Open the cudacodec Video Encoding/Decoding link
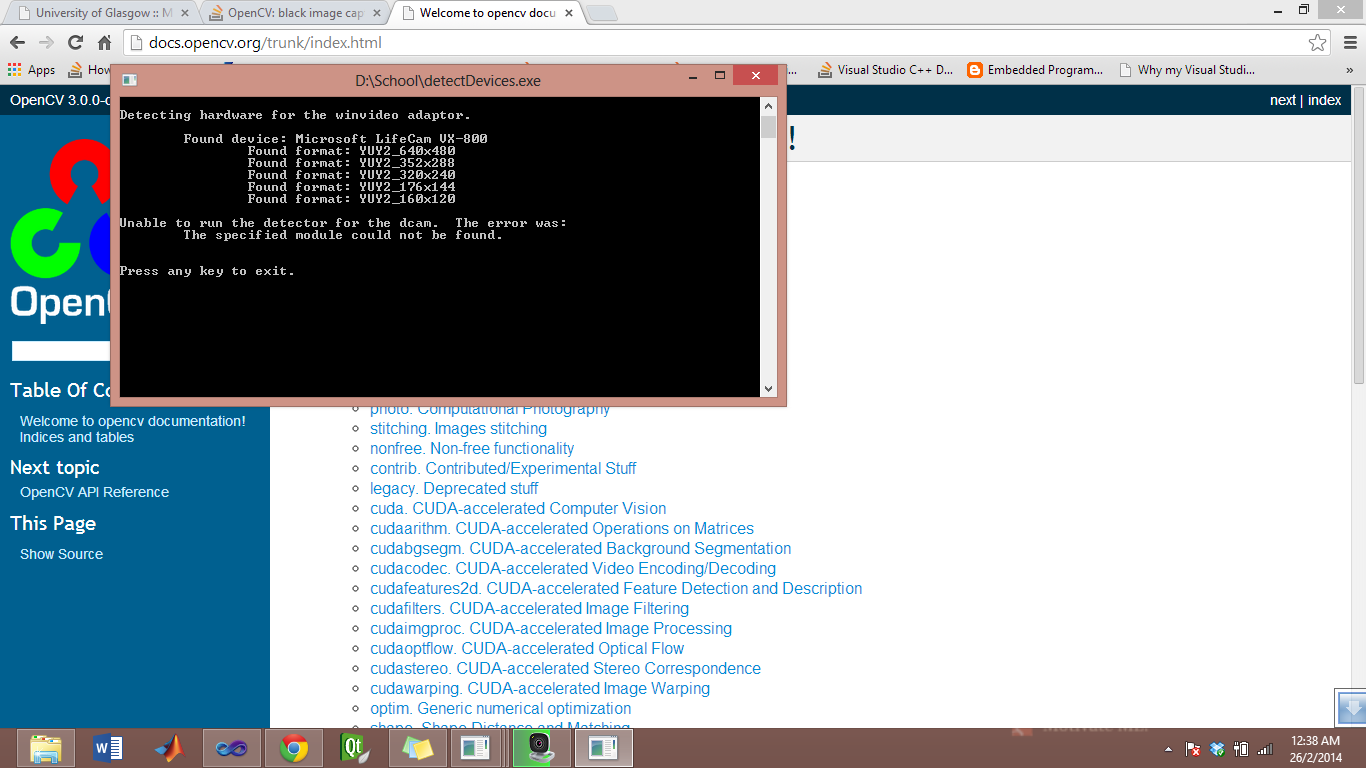 click(x=573, y=568)
